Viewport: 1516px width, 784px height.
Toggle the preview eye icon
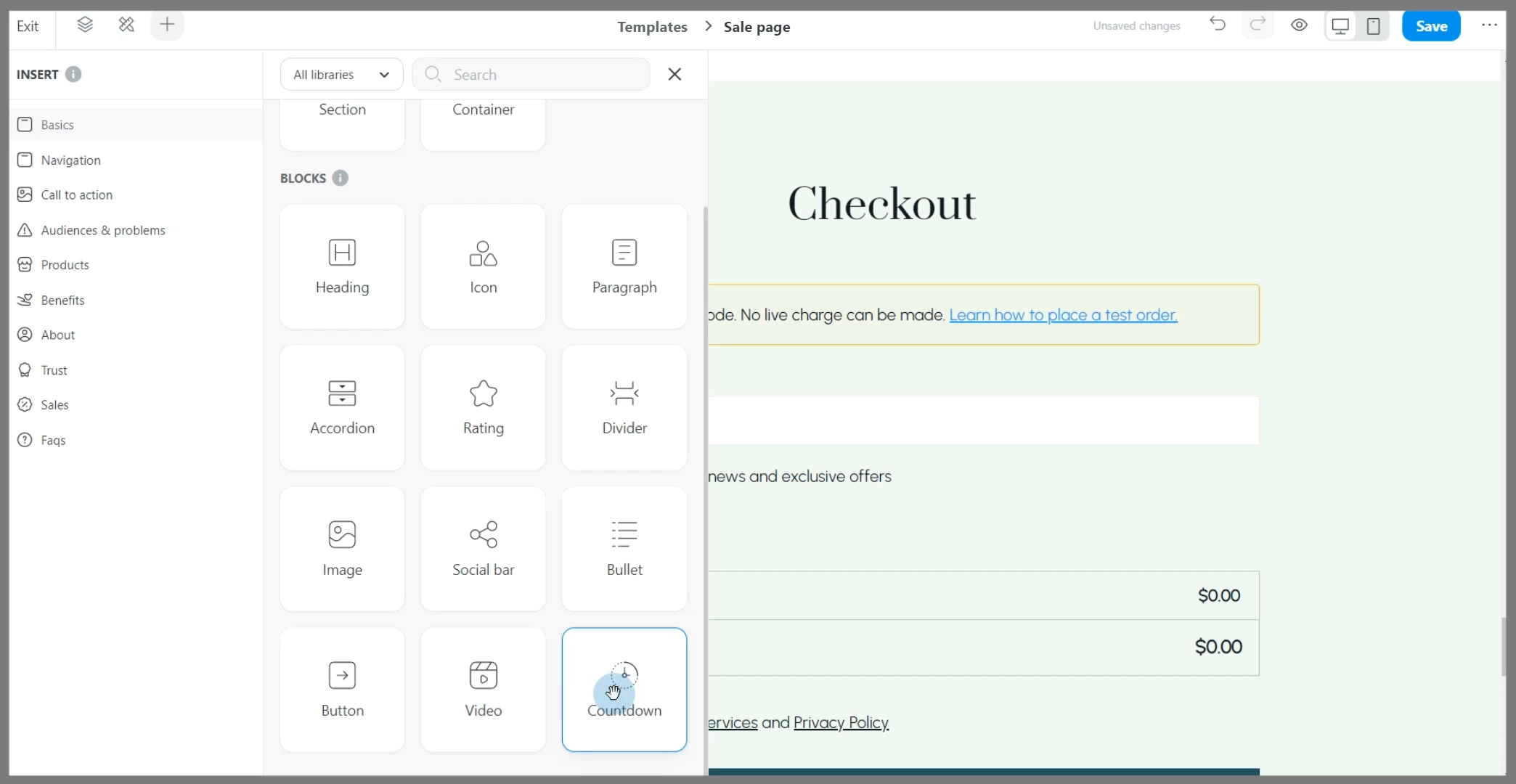(x=1299, y=25)
